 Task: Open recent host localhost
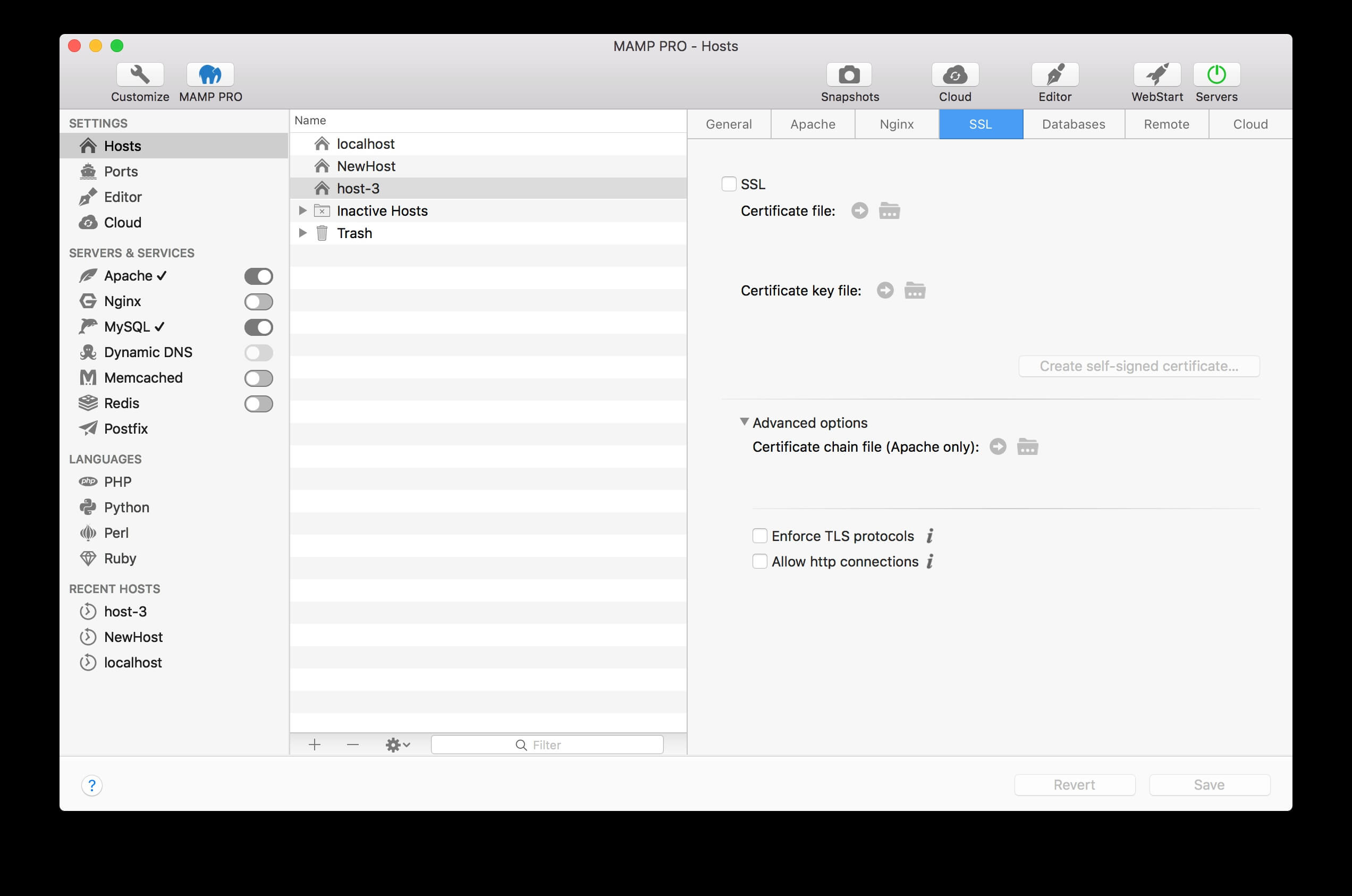click(174, 662)
